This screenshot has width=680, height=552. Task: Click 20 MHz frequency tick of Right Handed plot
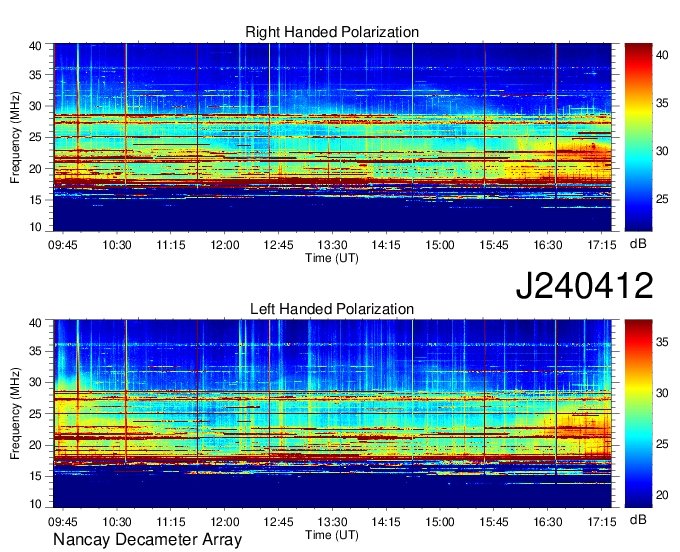[35, 169]
